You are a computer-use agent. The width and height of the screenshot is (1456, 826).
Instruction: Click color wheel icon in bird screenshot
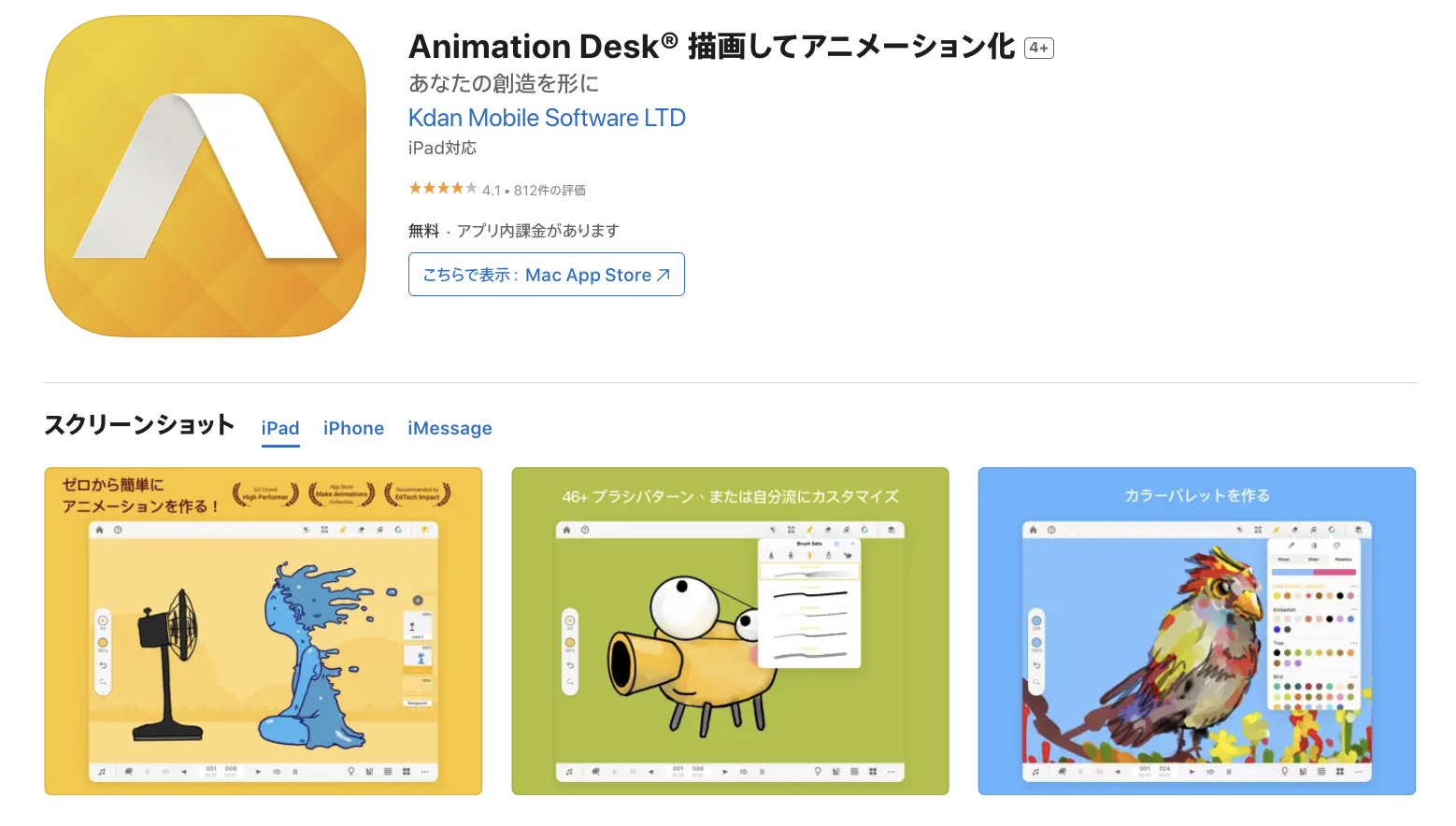1332,530
